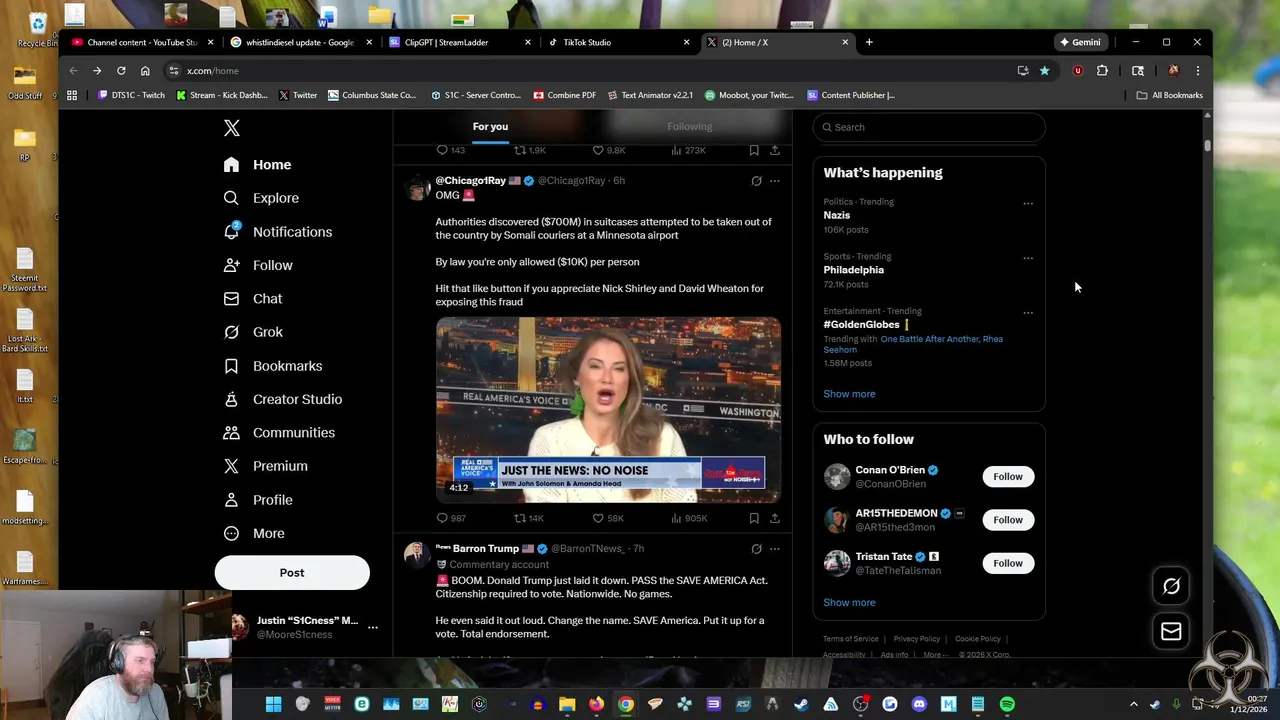Image resolution: width=1280 pixels, height=720 pixels.
Task: Open more options on Chicago1Ray post
Action: (x=774, y=181)
